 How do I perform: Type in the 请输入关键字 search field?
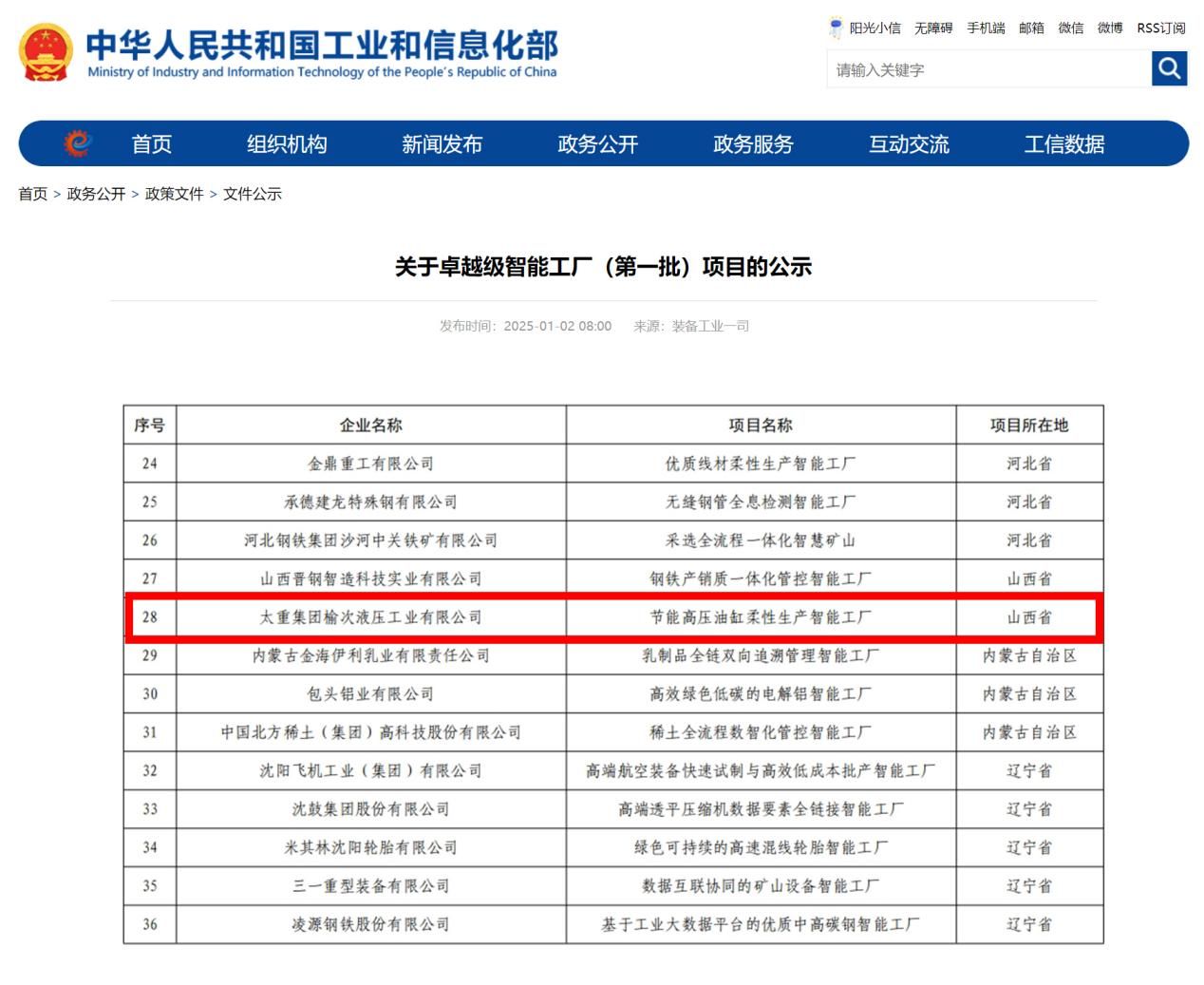pyautogui.click(x=988, y=69)
